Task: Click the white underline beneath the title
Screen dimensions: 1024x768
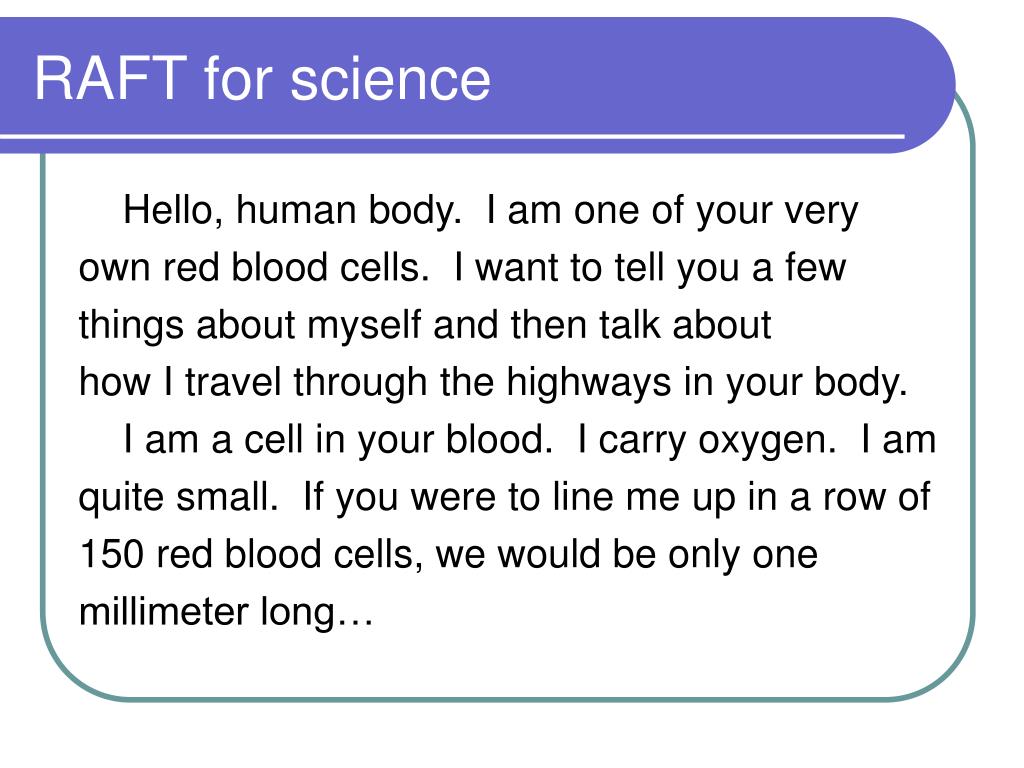Action: pos(453,137)
